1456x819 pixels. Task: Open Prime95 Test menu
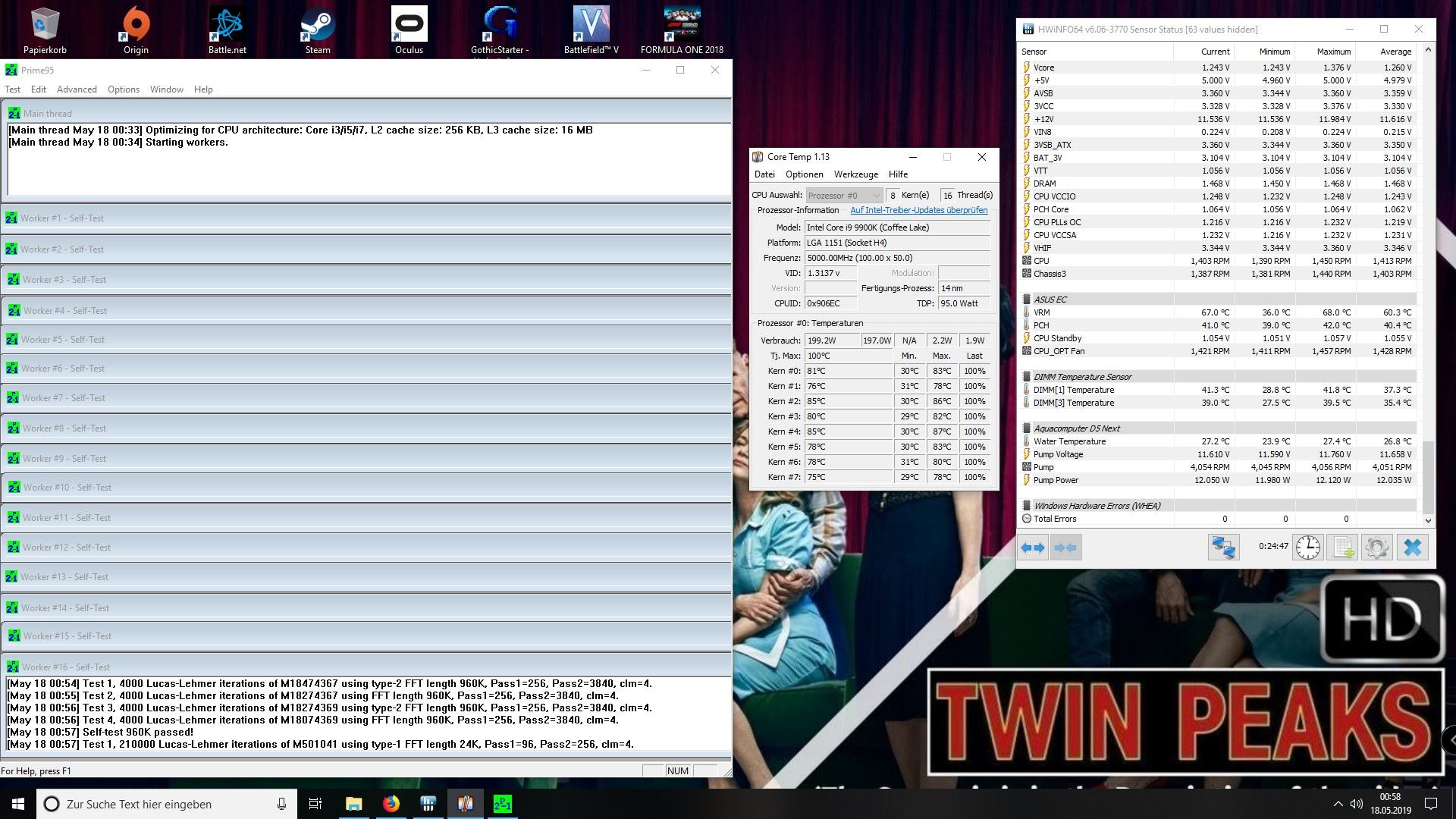(13, 89)
